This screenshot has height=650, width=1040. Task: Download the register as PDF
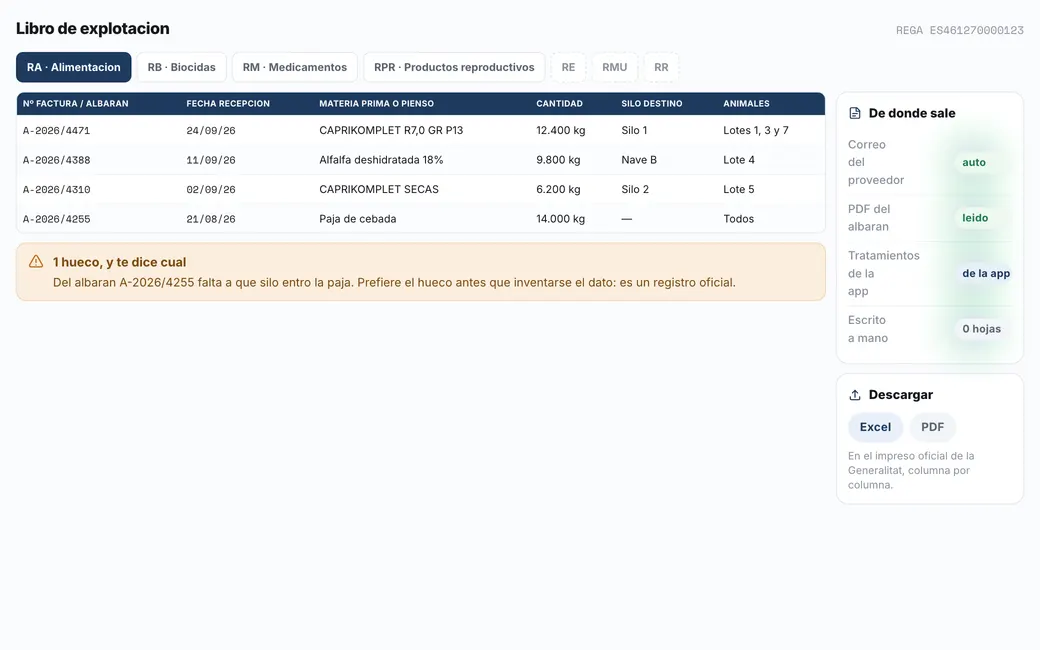point(933,427)
